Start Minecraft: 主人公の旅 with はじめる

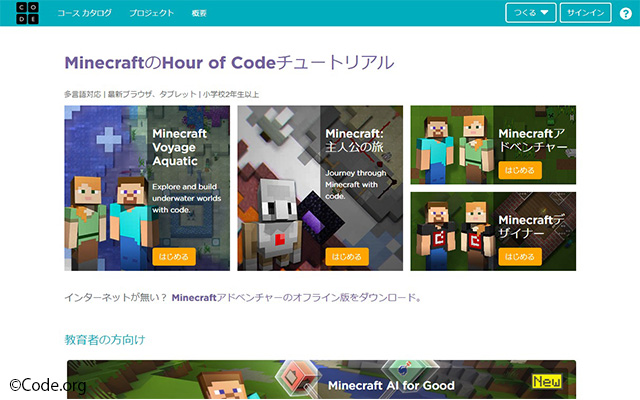point(347,257)
